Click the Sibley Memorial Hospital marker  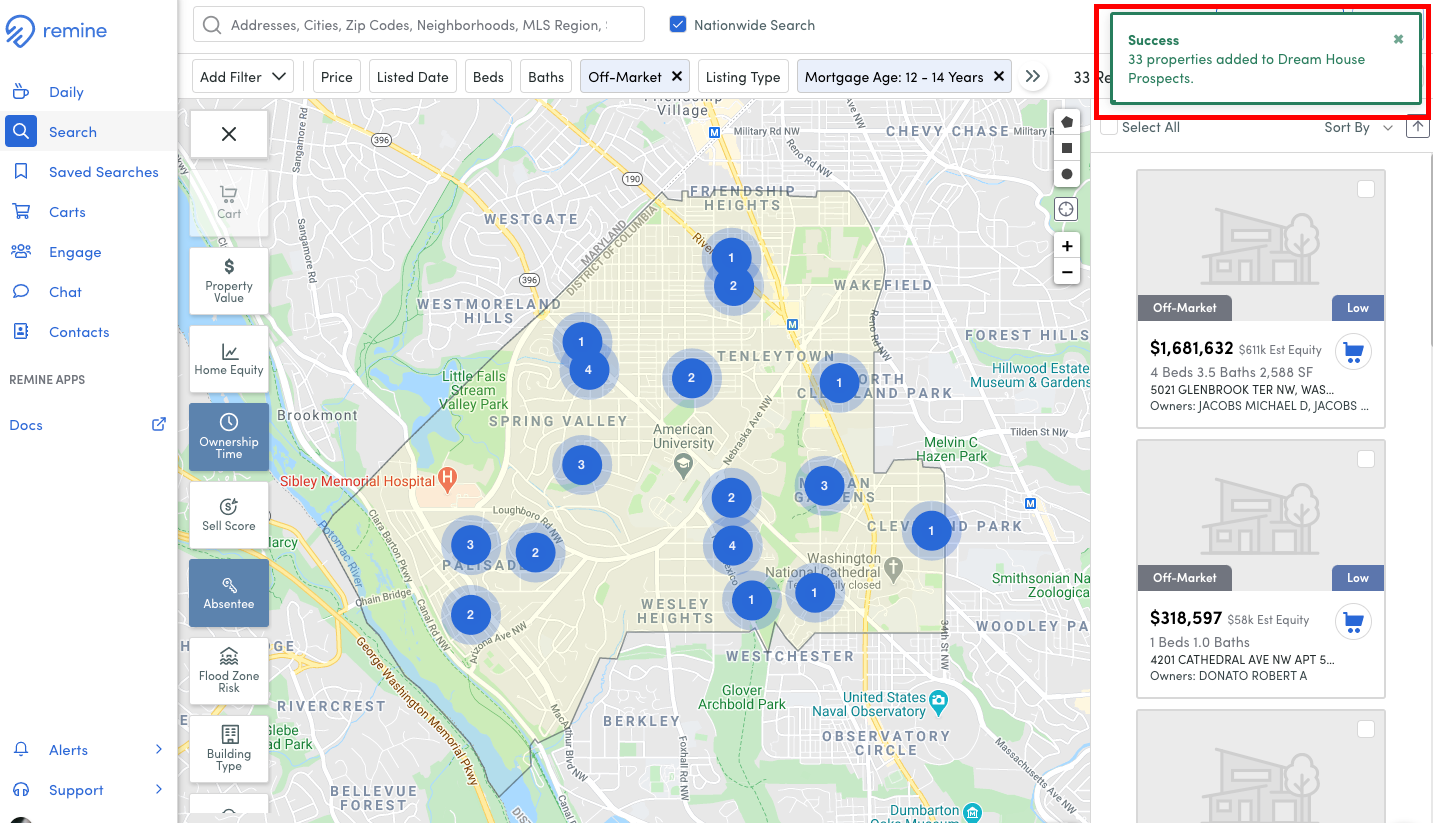(447, 480)
